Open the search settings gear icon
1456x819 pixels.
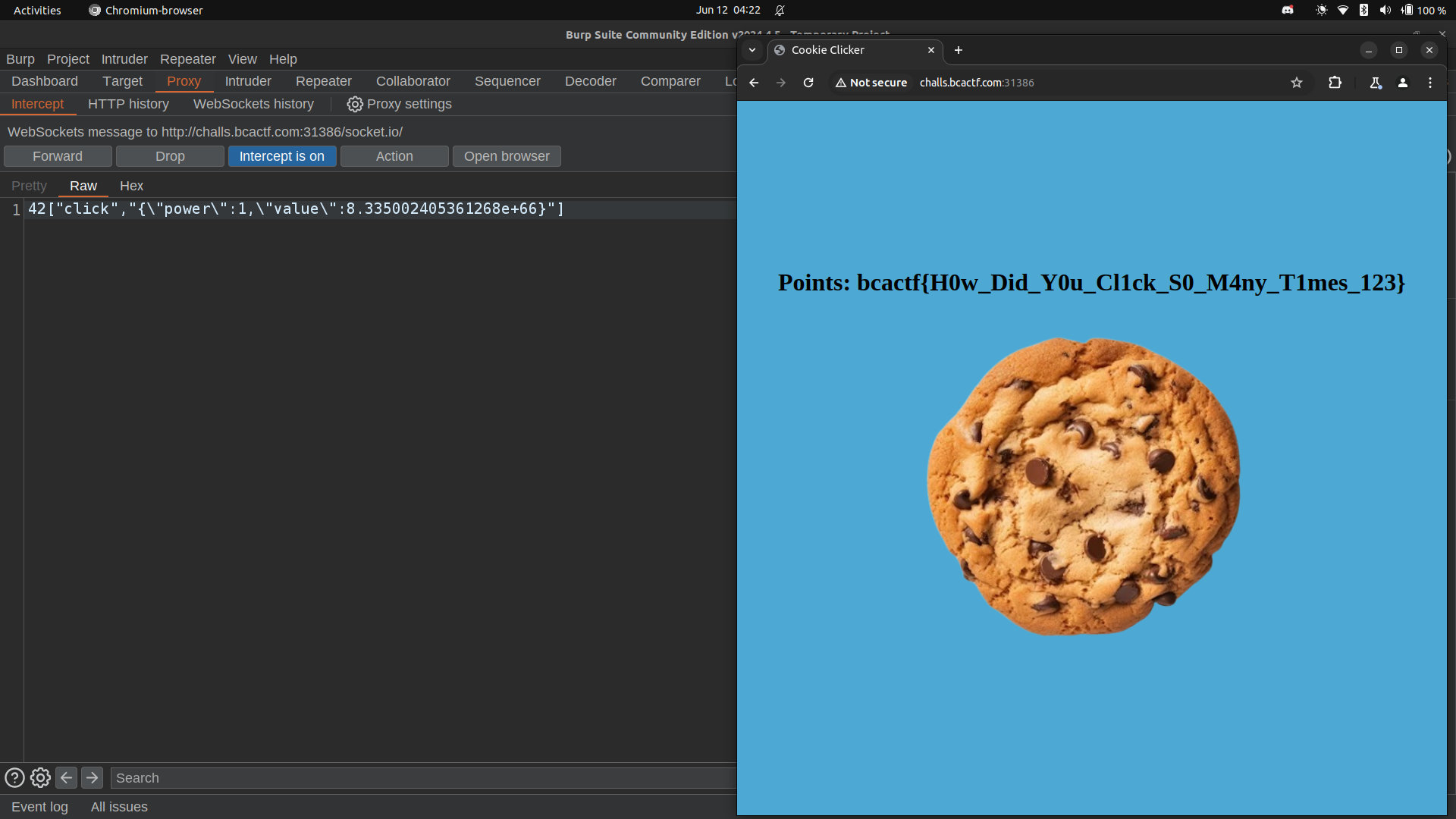(40, 778)
